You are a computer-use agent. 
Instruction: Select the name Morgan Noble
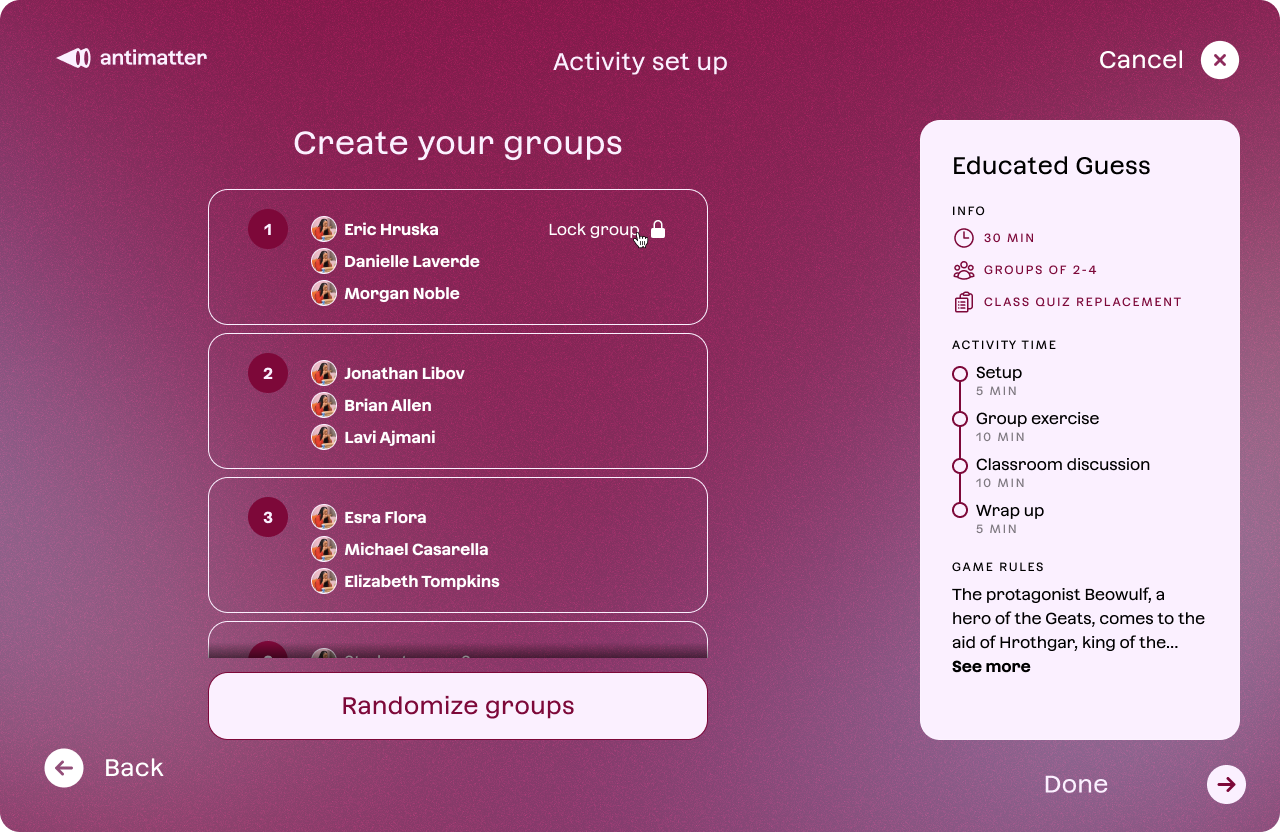[402, 293]
